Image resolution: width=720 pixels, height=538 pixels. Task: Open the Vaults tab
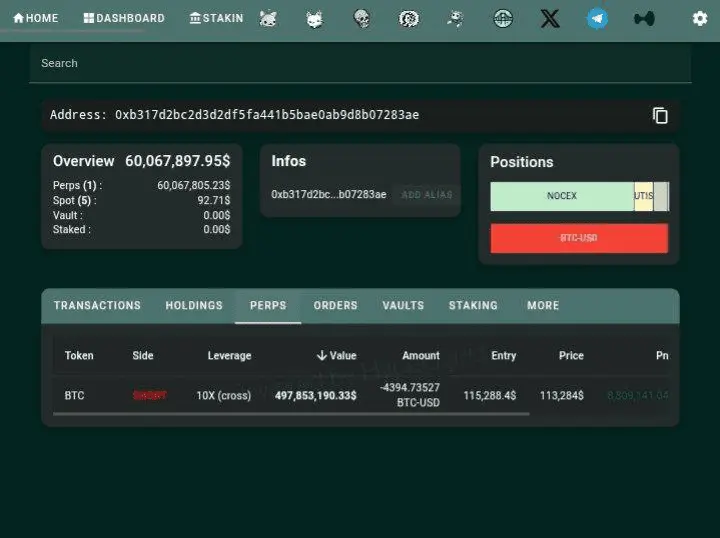[404, 306]
